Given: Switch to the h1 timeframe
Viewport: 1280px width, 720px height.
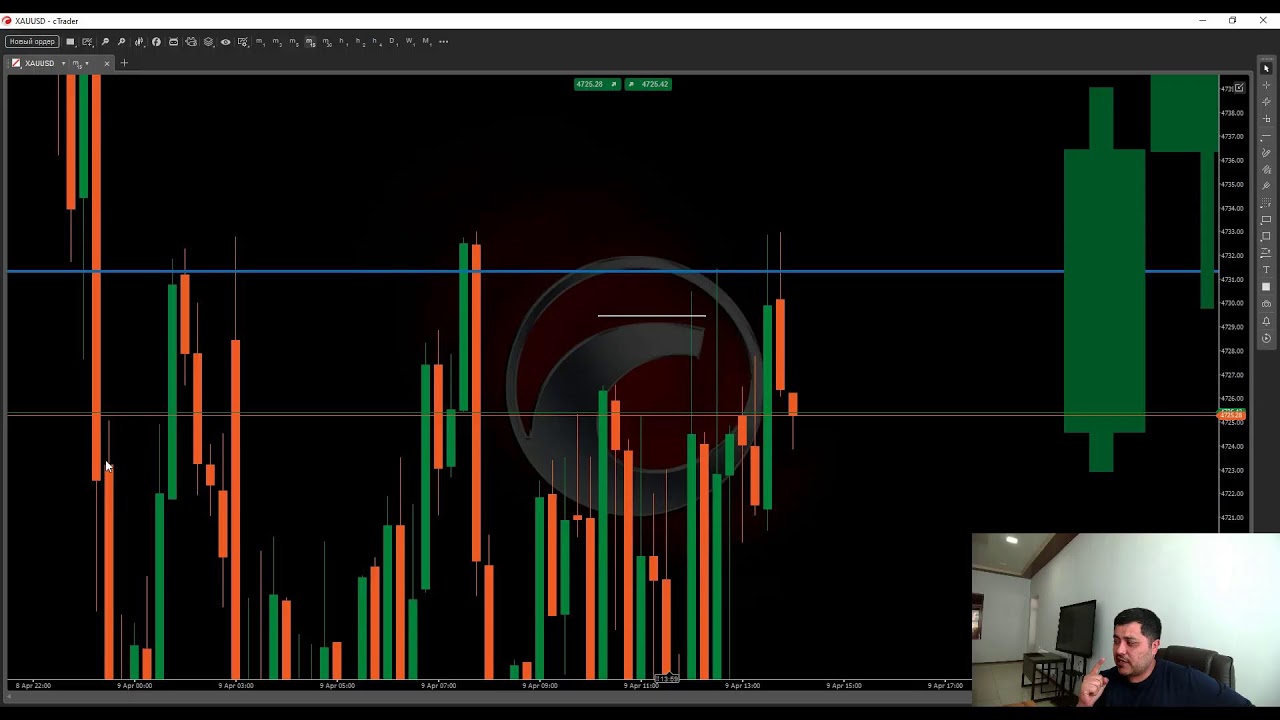Looking at the screenshot, I should (x=343, y=42).
